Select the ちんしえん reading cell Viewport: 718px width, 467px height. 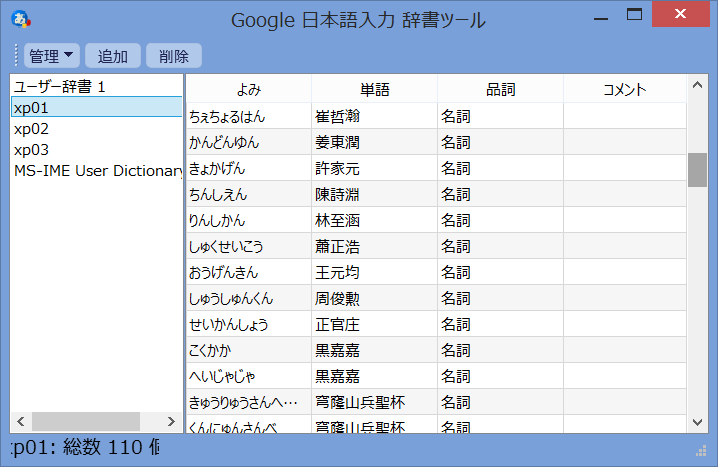pyautogui.click(x=249, y=195)
